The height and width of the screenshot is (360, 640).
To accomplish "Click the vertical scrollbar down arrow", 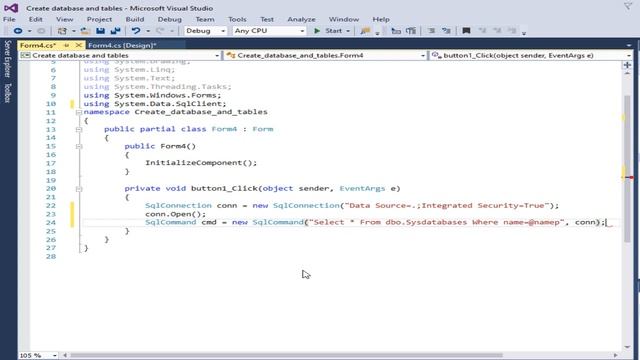I will 627,347.
